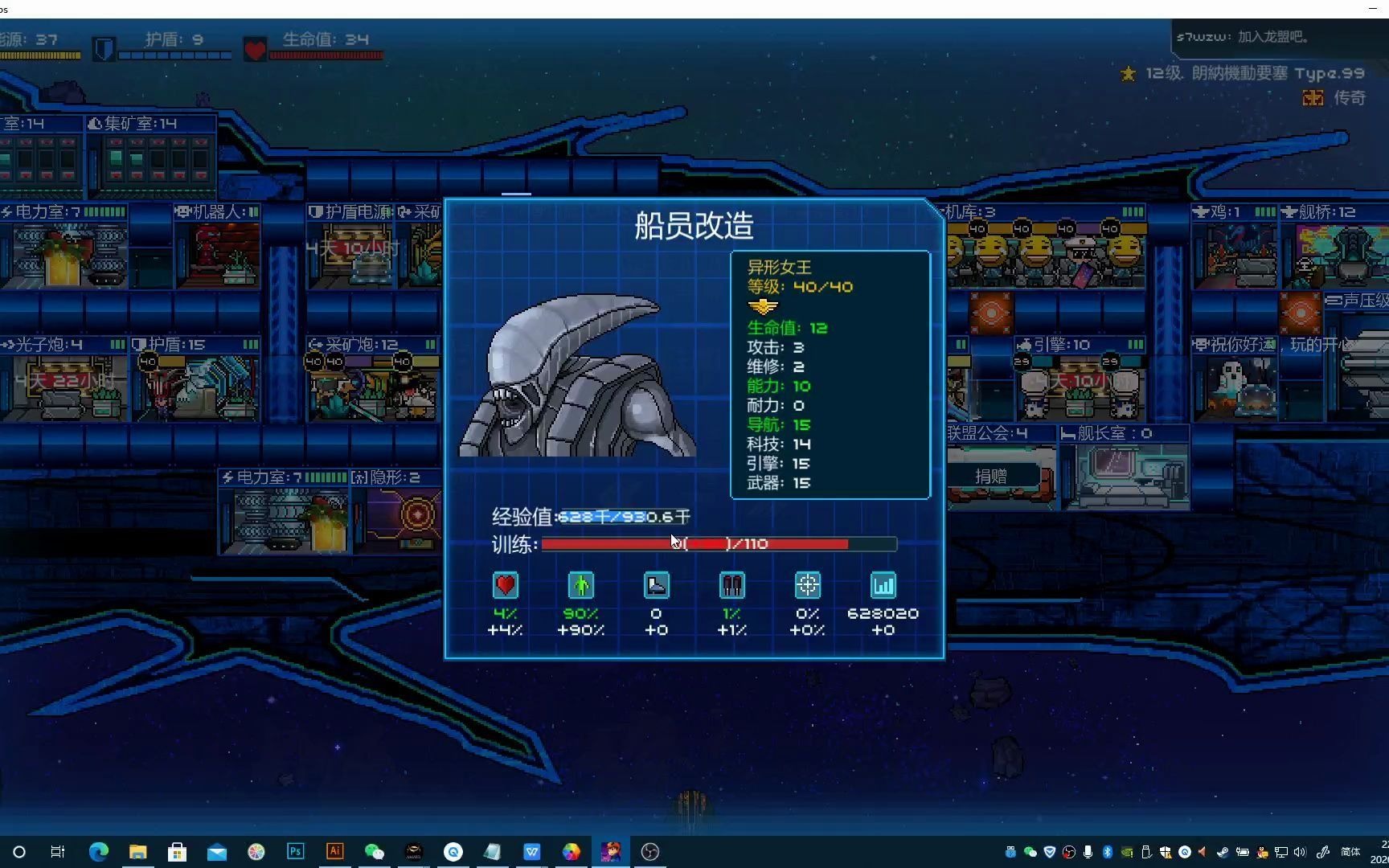Click the red ship HP bar at top
This screenshot has width=1389, height=868.
pos(326,55)
